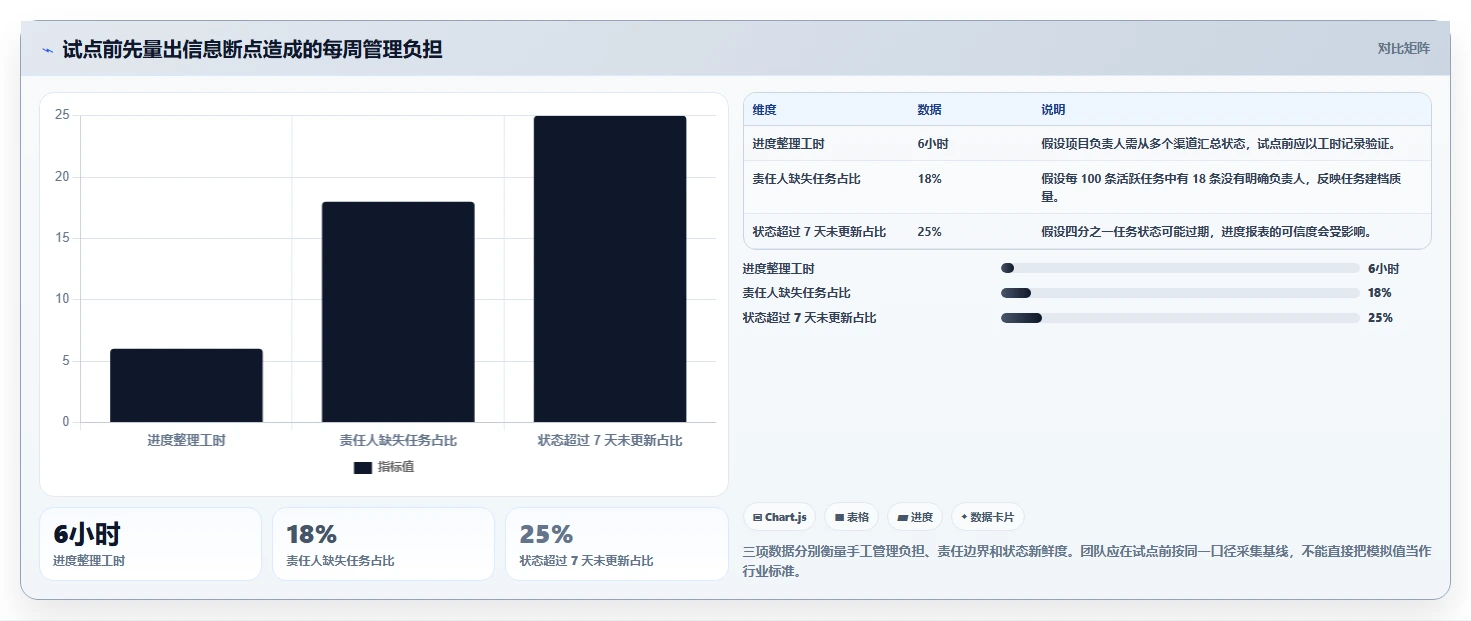Viewport: 1471px width, 621px height.
Task: Click description starting 假设每 100 条活跃任务
Action: coord(1221,188)
